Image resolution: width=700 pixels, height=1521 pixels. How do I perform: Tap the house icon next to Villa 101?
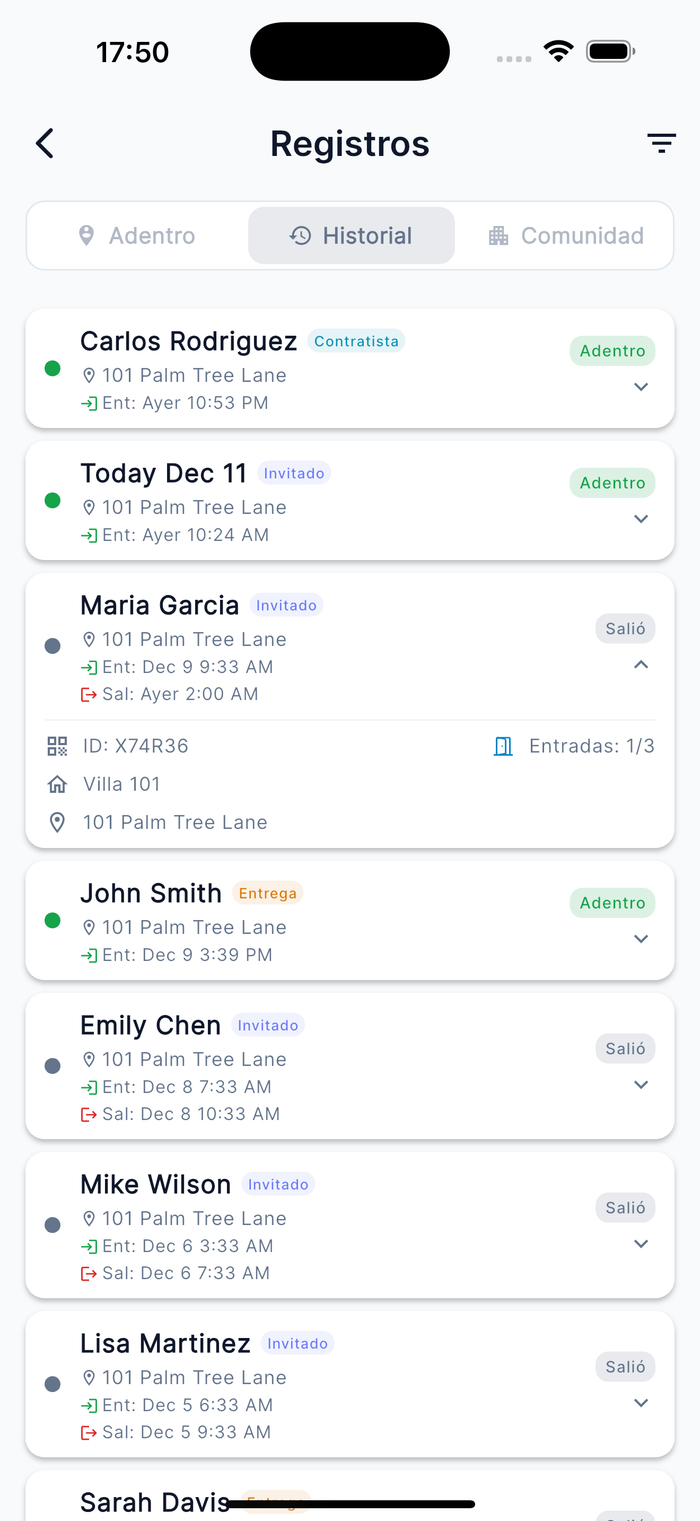[57, 784]
